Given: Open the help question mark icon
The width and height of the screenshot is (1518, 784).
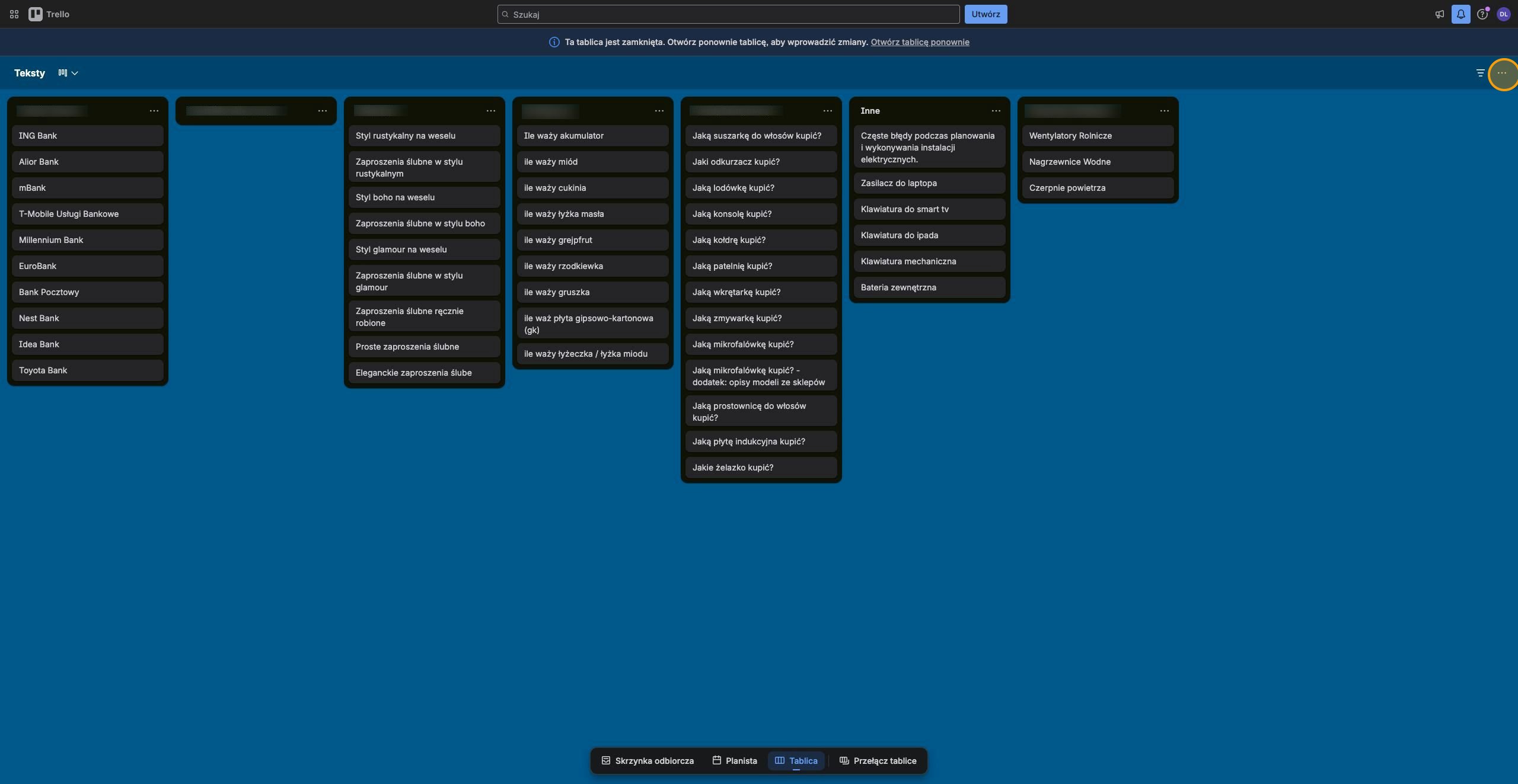Looking at the screenshot, I should pos(1482,14).
